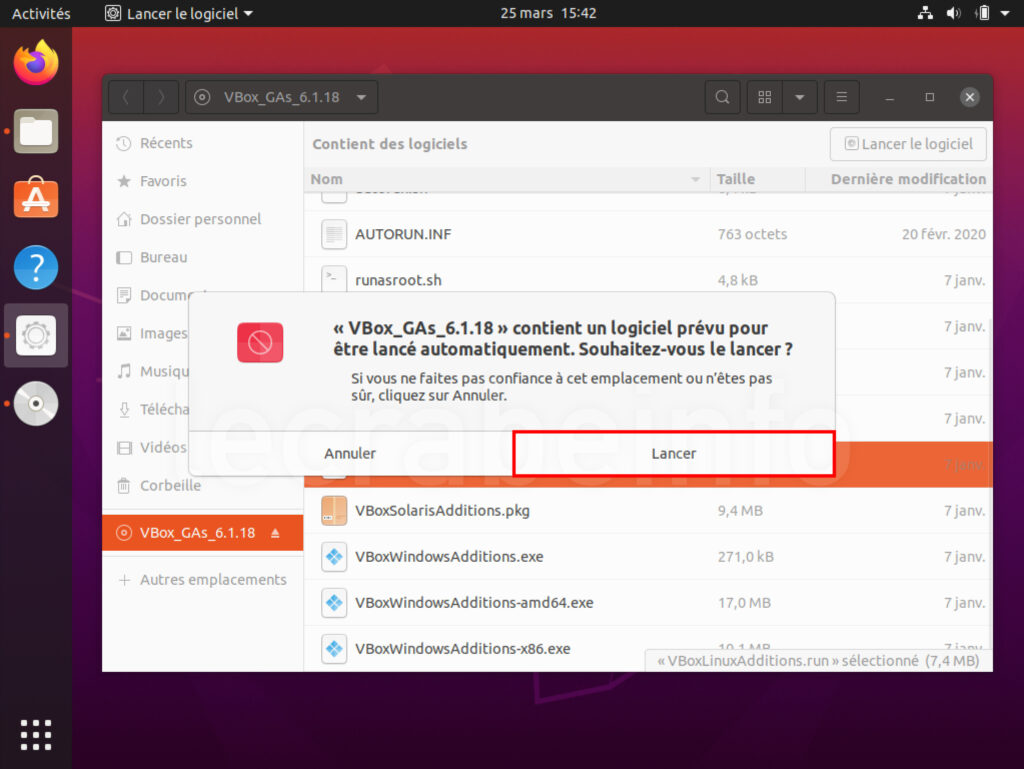
Task: Click the AUTORUN.INF file icon
Action: click(334, 234)
